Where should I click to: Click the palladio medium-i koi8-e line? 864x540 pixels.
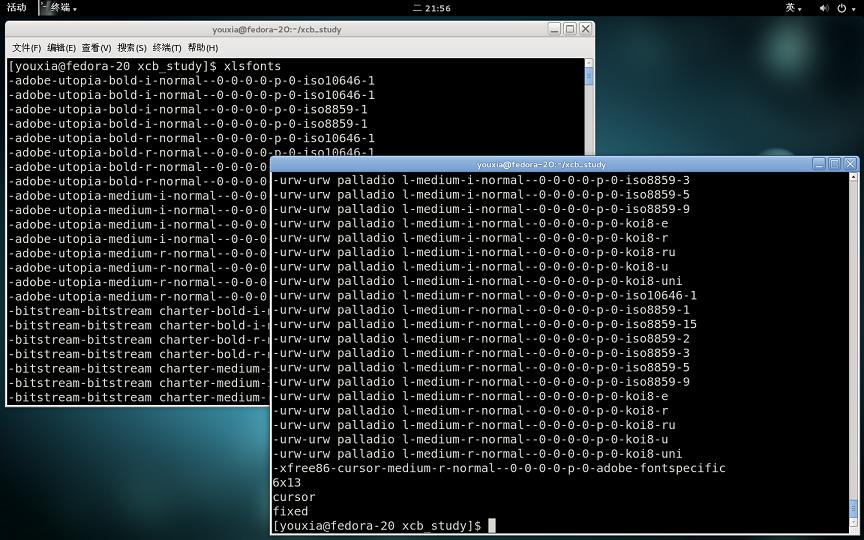pos(470,224)
